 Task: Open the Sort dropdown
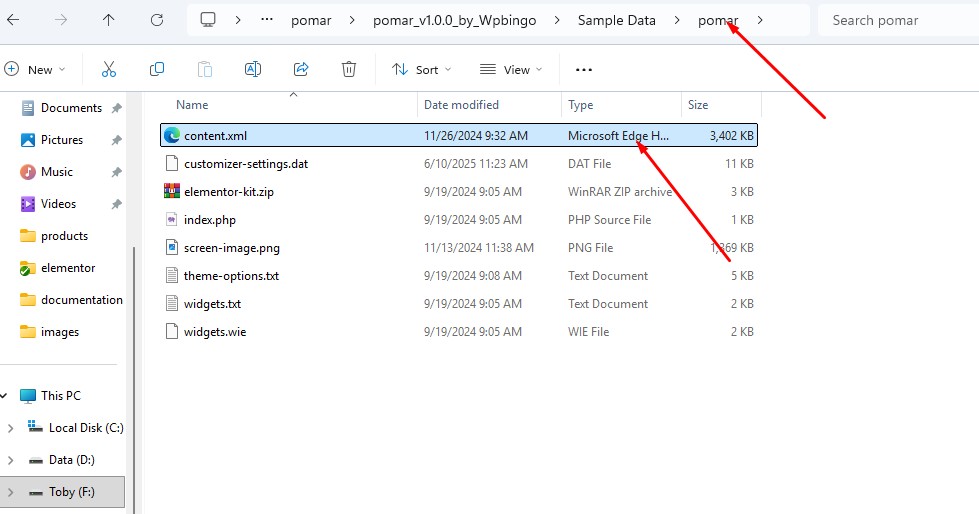coord(421,69)
